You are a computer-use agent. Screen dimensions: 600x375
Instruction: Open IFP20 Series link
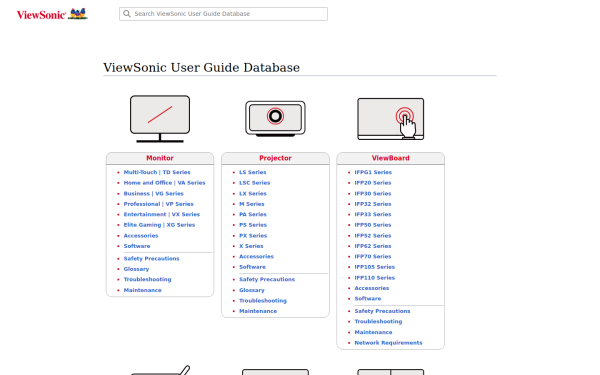[x=373, y=183]
